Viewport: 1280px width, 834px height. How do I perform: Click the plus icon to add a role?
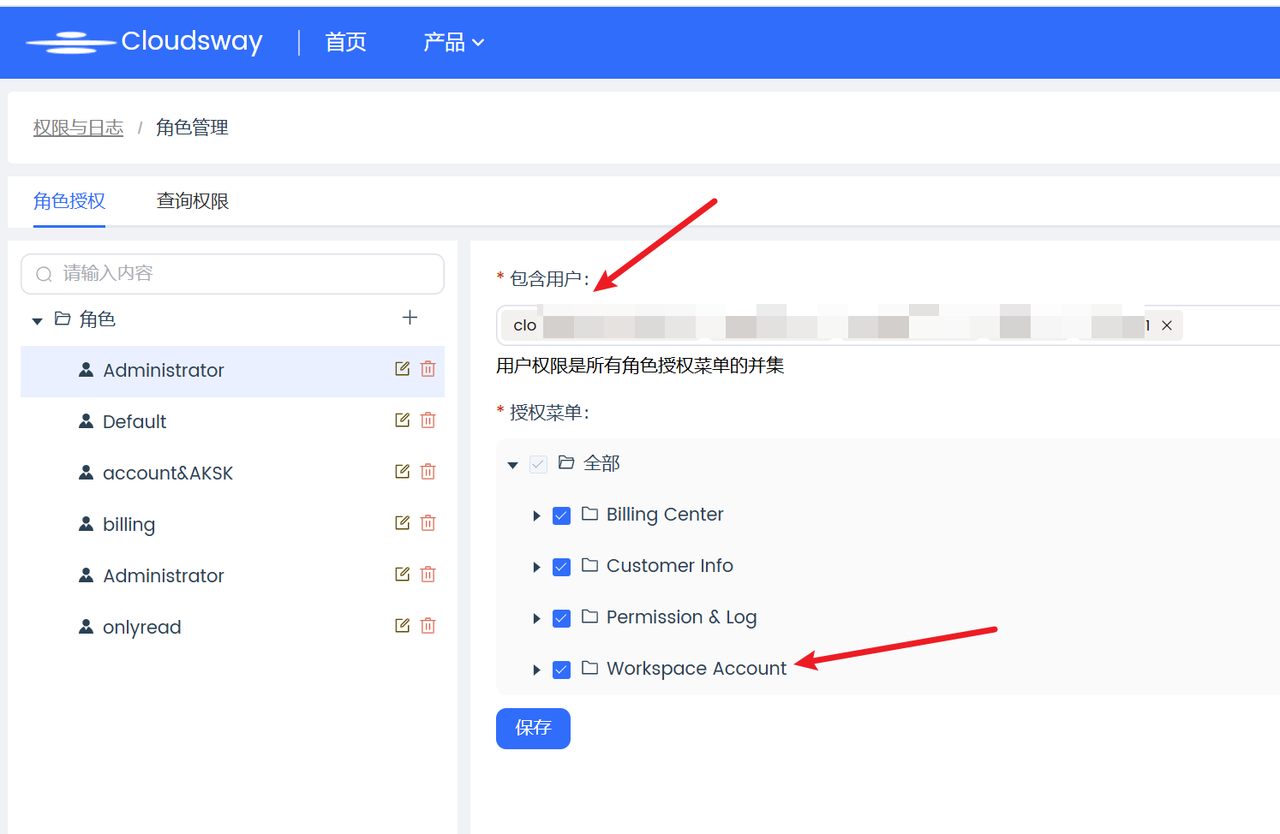409,318
